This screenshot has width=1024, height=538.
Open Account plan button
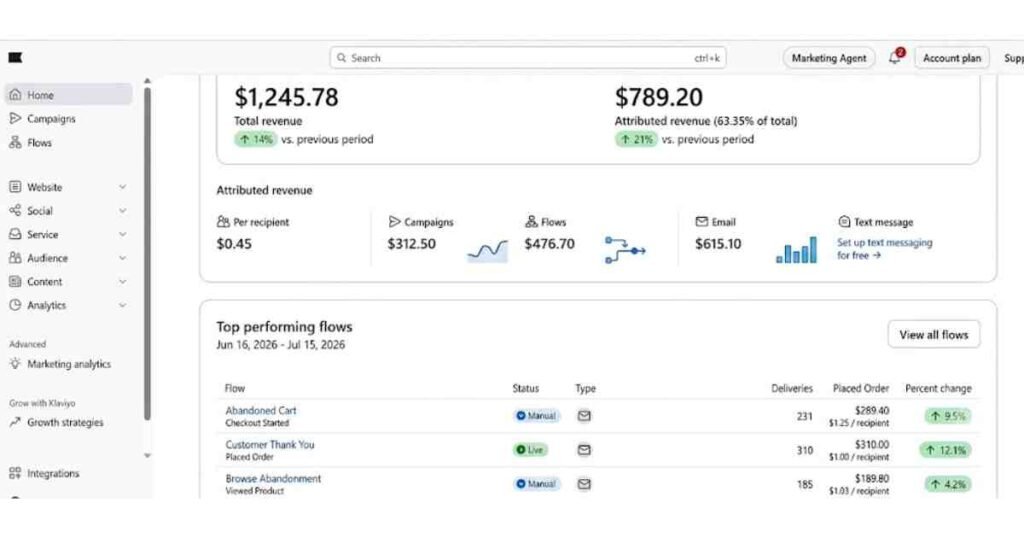pyautogui.click(x=952, y=57)
